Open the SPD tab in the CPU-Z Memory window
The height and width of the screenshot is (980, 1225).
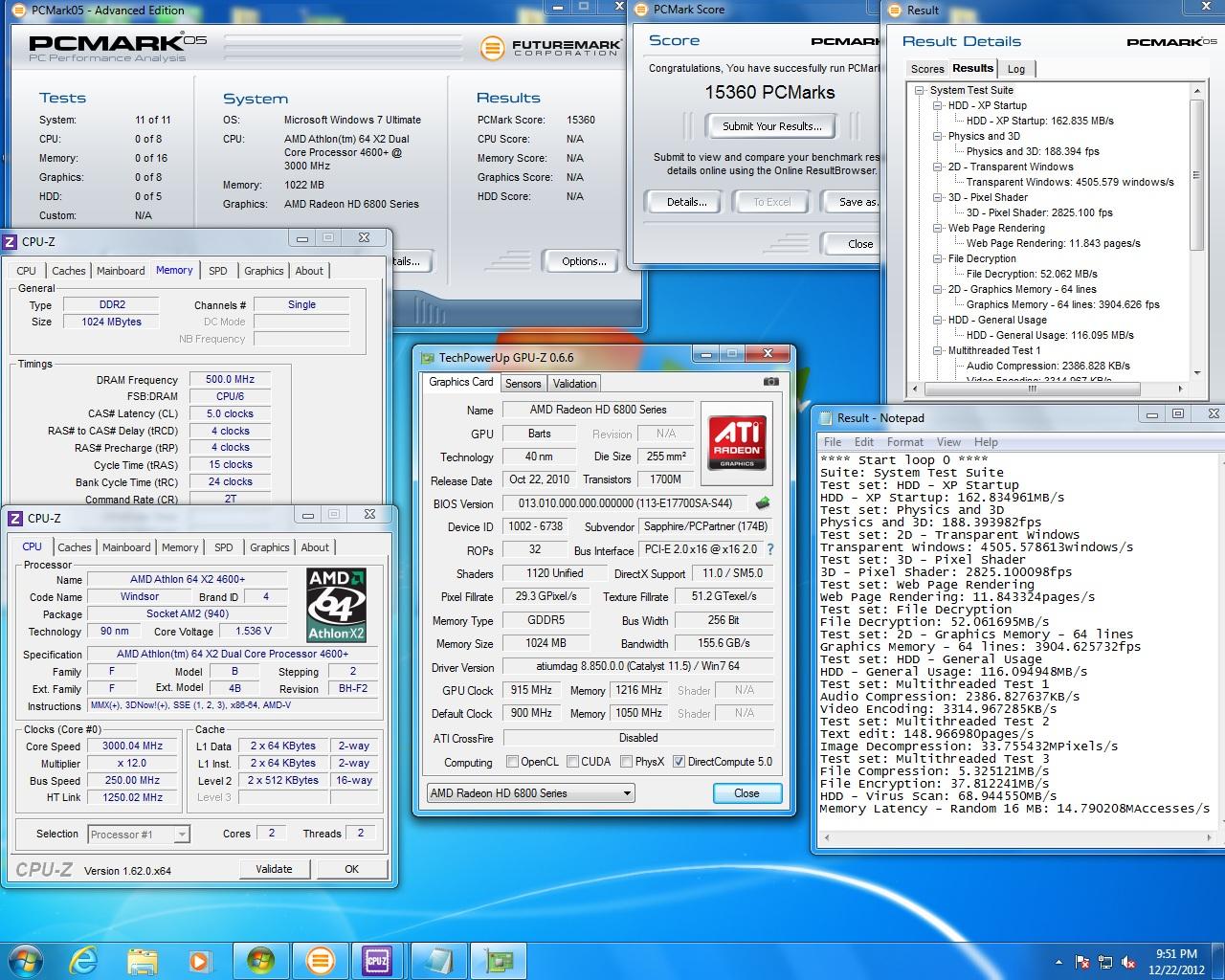218,271
